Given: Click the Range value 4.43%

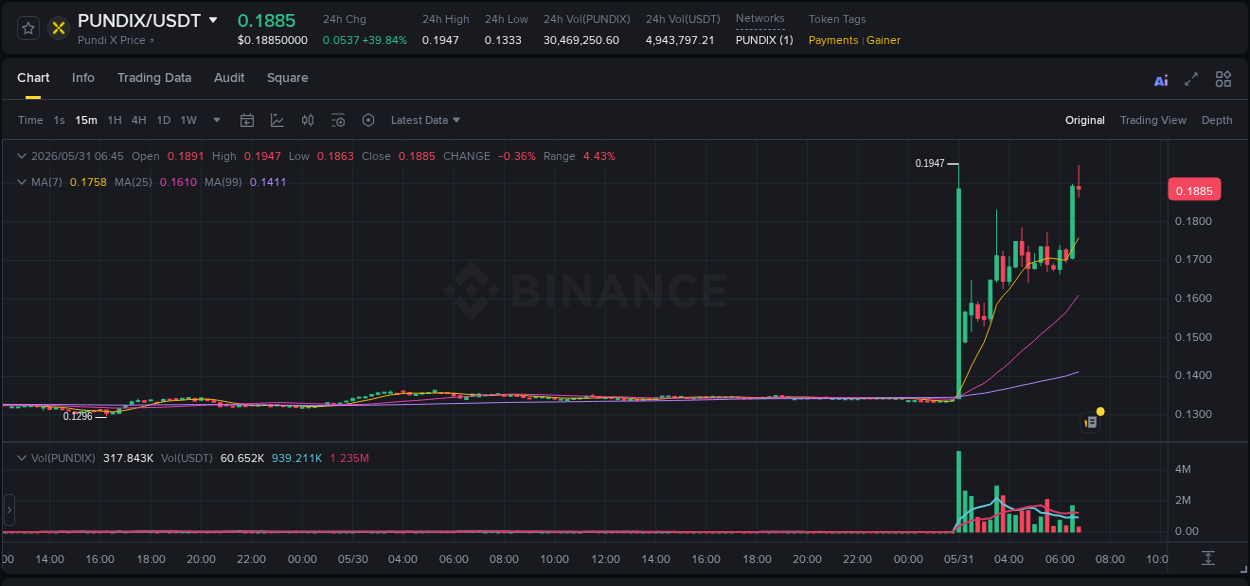Looking at the screenshot, I should [599, 156].
